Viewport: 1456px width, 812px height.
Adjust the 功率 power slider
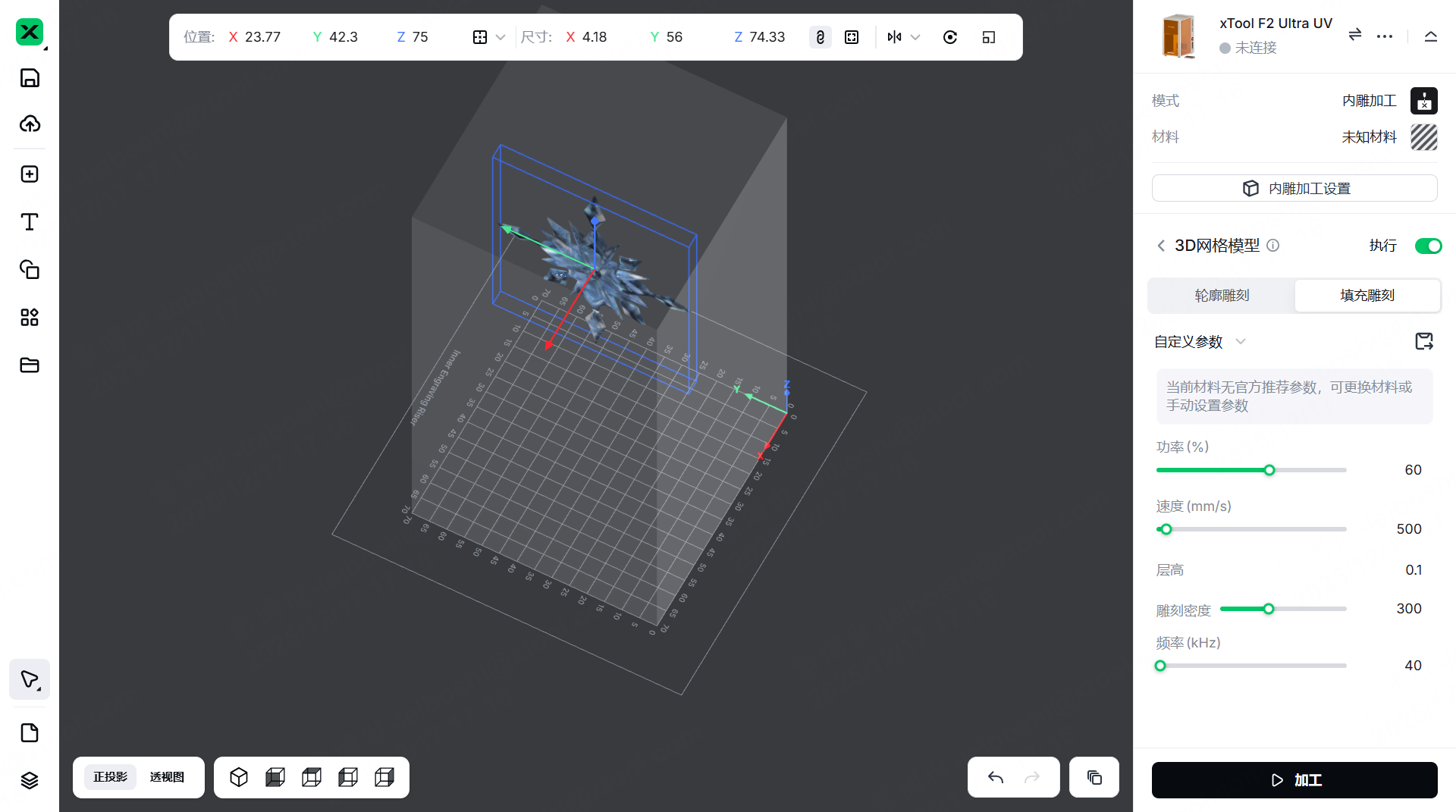(x=1268, y=470)
